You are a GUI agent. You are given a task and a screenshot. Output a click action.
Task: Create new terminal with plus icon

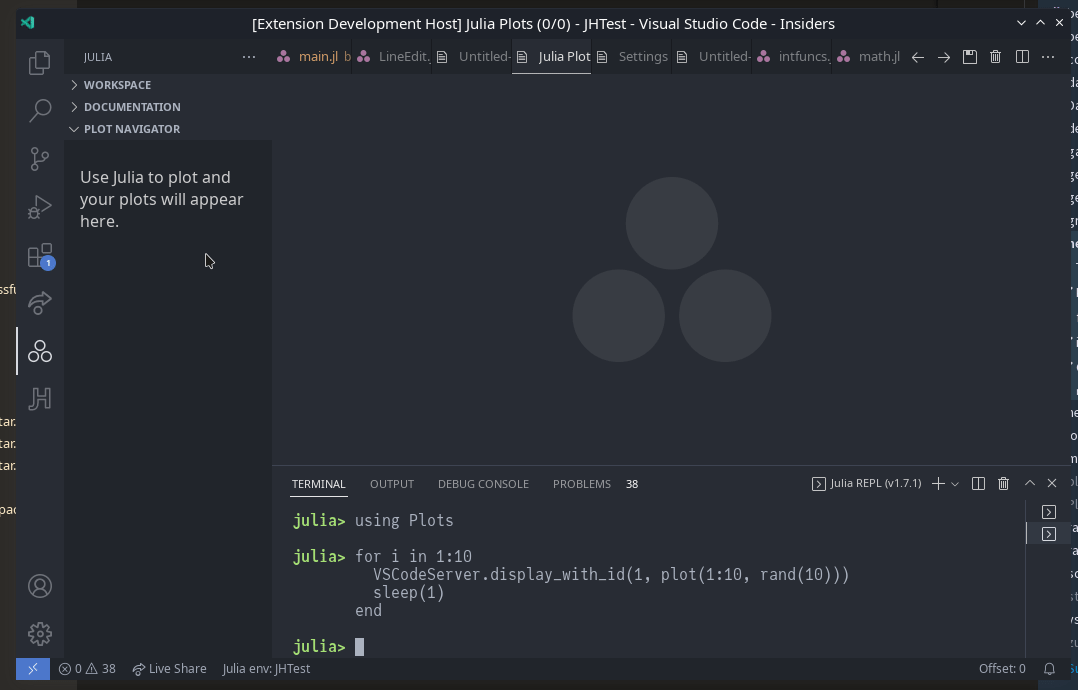(938, 484)
